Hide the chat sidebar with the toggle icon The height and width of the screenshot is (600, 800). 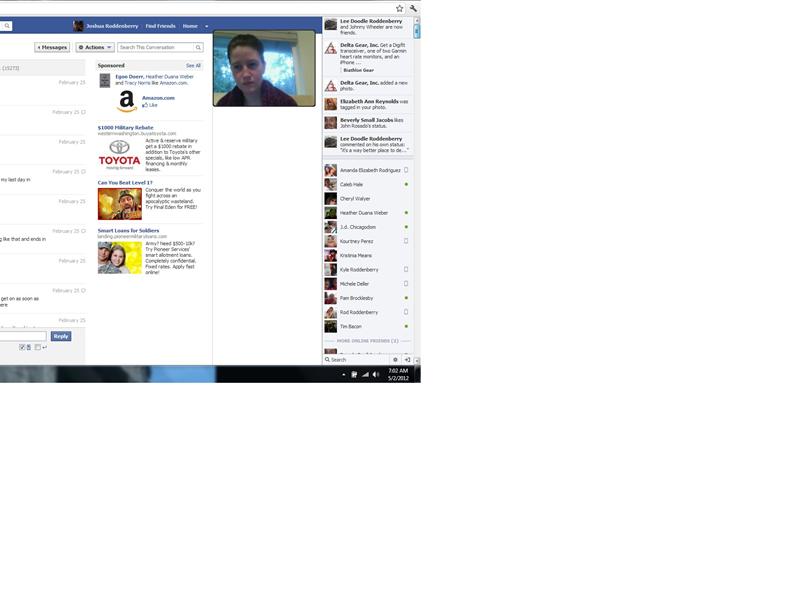[405, 358]
